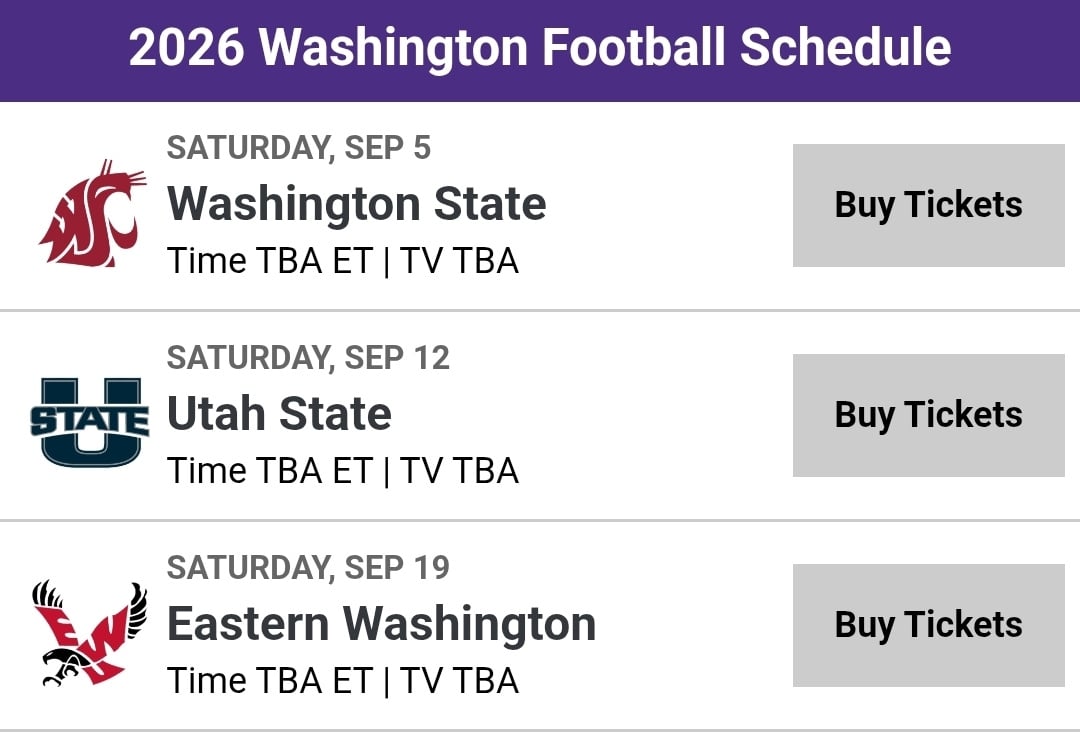Click the Washington State Cougars logo
The height and width of the screenshot is (745, 1080).
(90, 213)
